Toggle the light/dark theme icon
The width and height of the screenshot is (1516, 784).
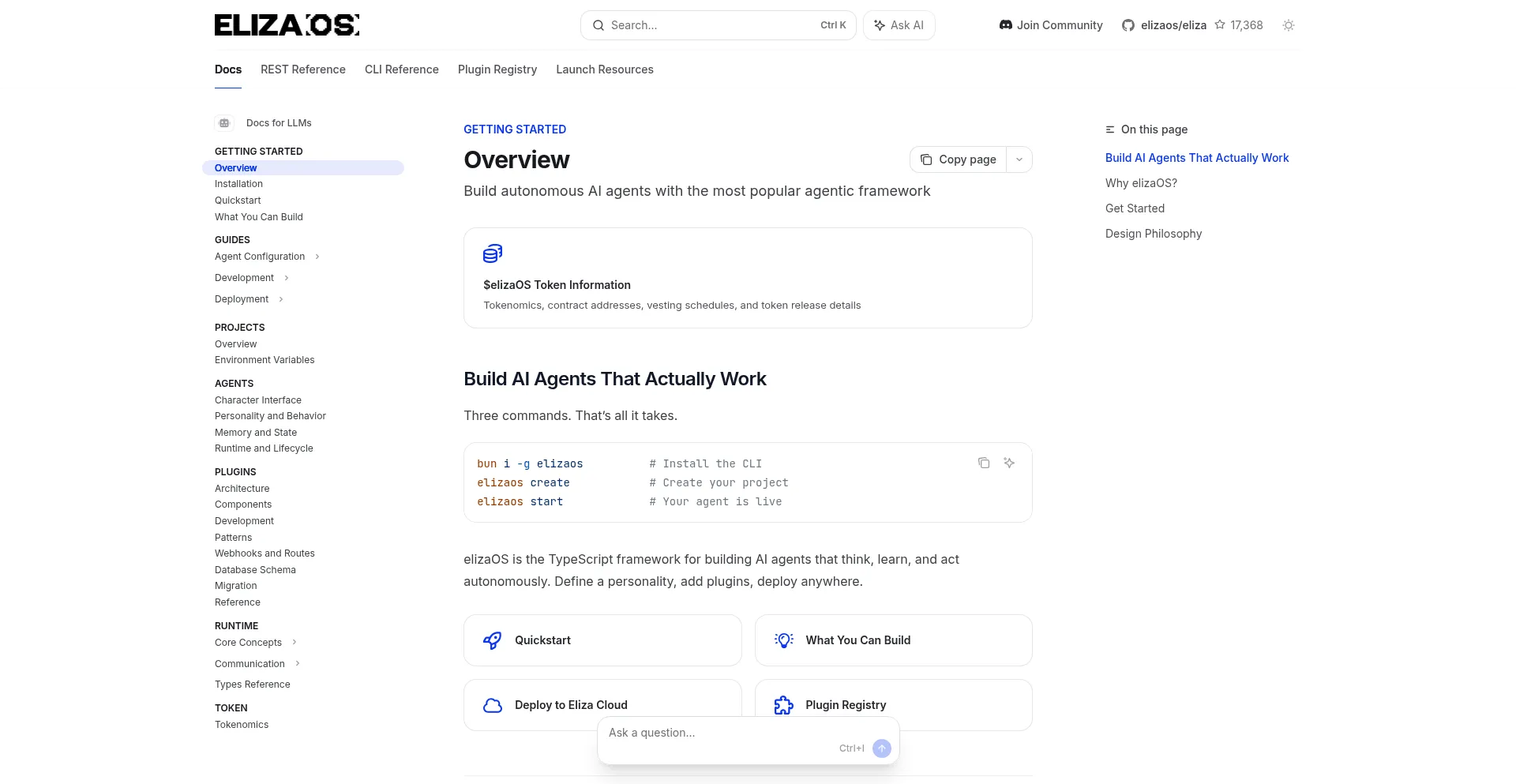point(1288,25)
